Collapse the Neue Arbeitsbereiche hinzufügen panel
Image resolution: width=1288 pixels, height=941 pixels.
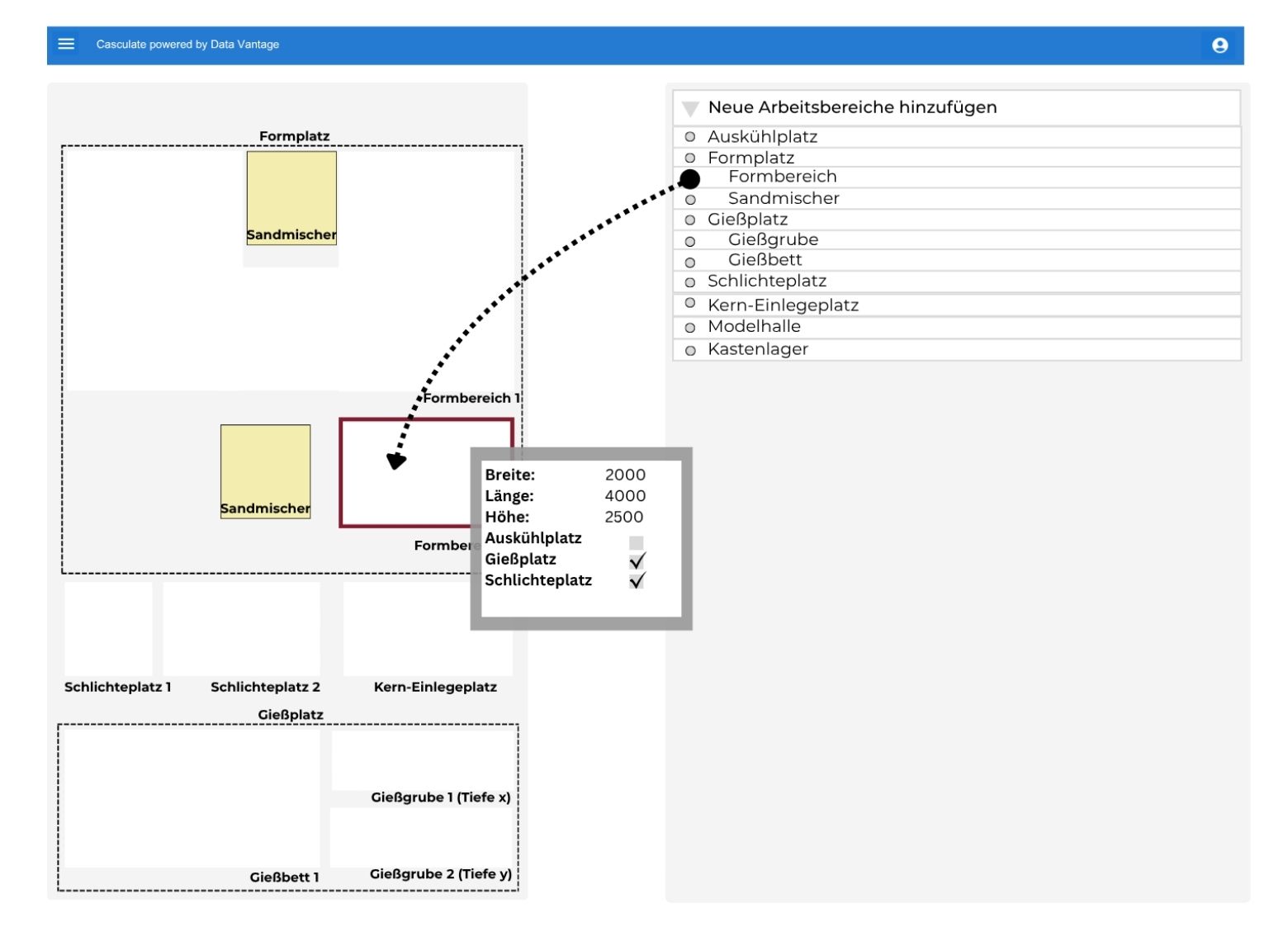pos(691,108)
